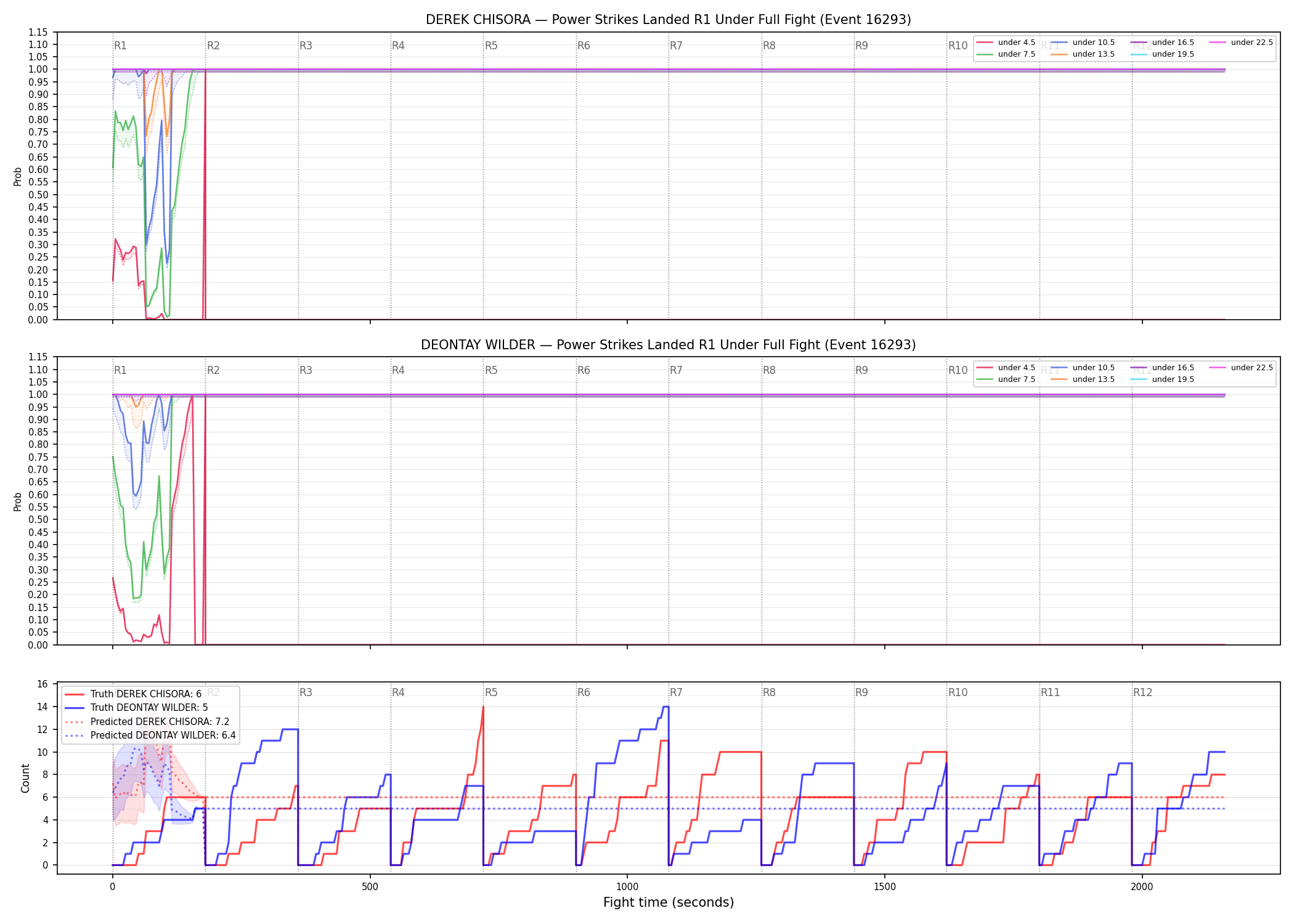
Task: Click the 'under 7.5' legend entry in top chart
Action: coord(1006,54)
